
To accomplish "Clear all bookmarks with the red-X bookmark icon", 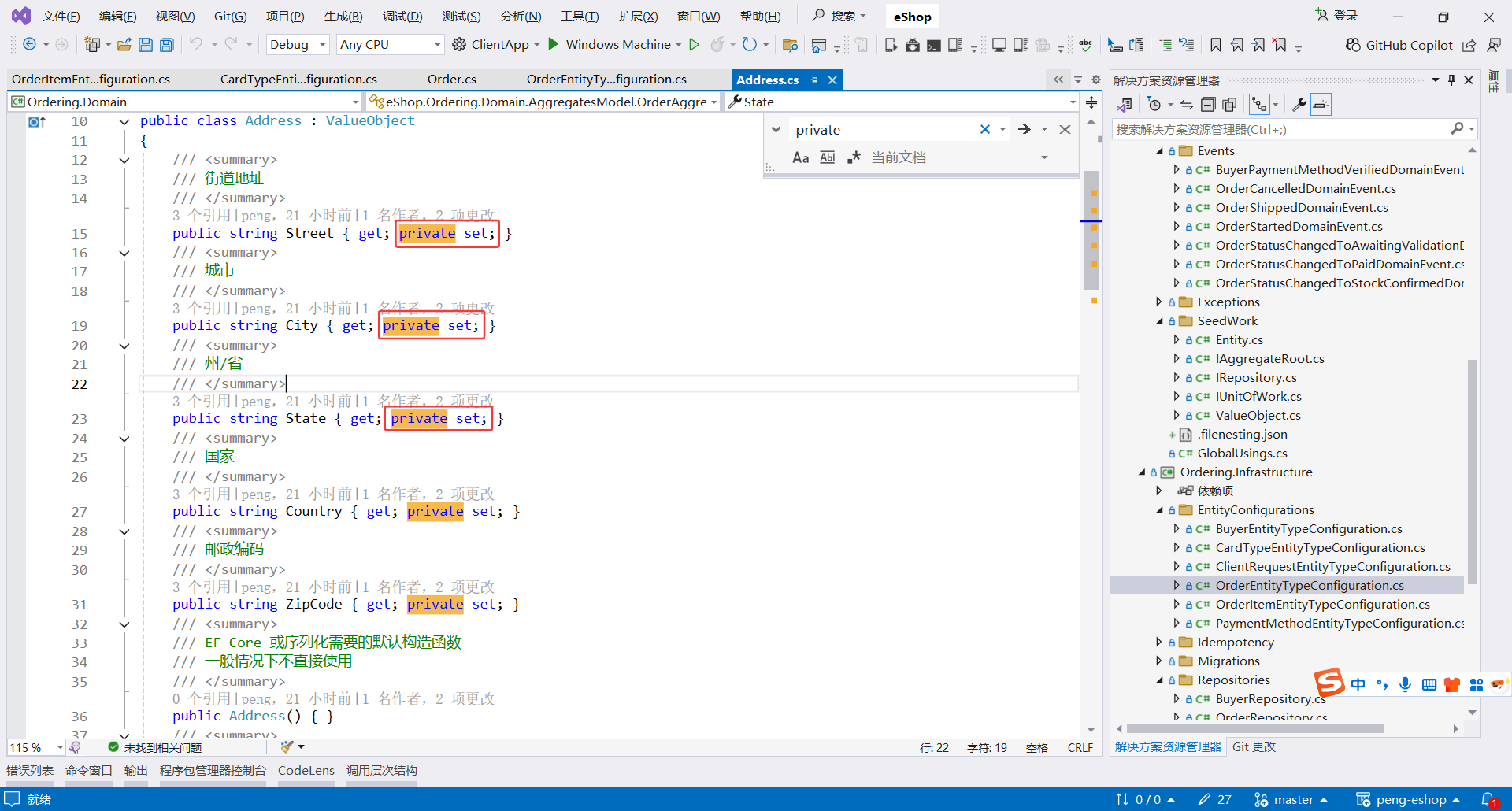I will [x=1280, y=45].
